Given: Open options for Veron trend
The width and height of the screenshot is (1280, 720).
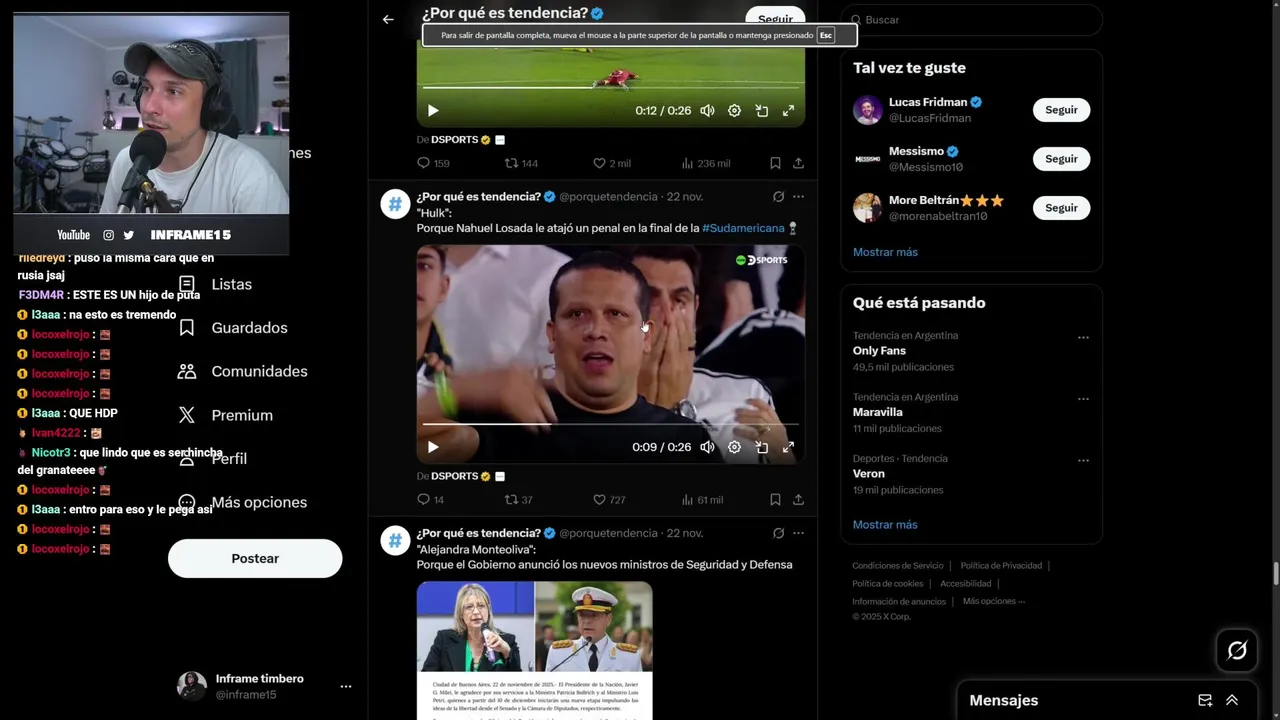Looking at the screenshot, I should coord(1083,461).
